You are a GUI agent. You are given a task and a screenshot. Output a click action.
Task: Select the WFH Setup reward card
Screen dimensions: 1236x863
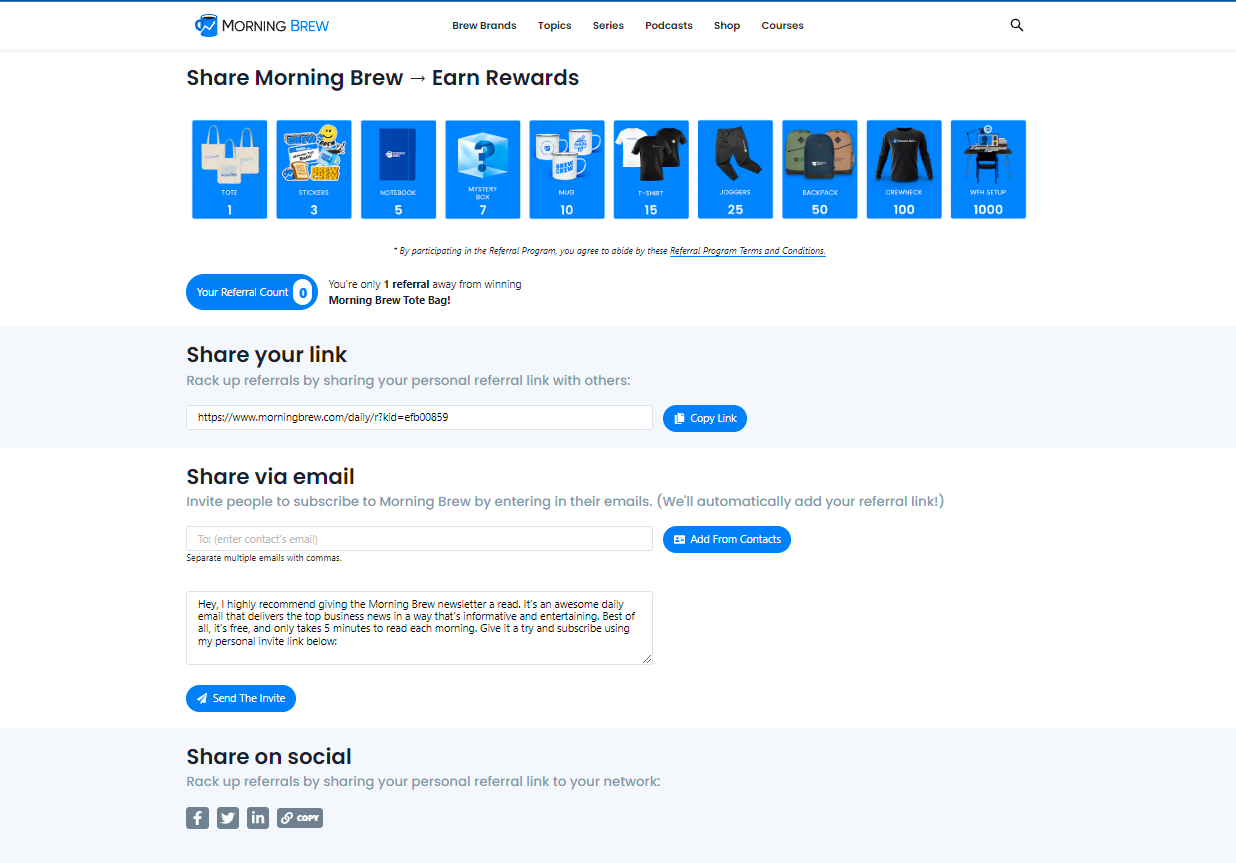tap(988, 169)
